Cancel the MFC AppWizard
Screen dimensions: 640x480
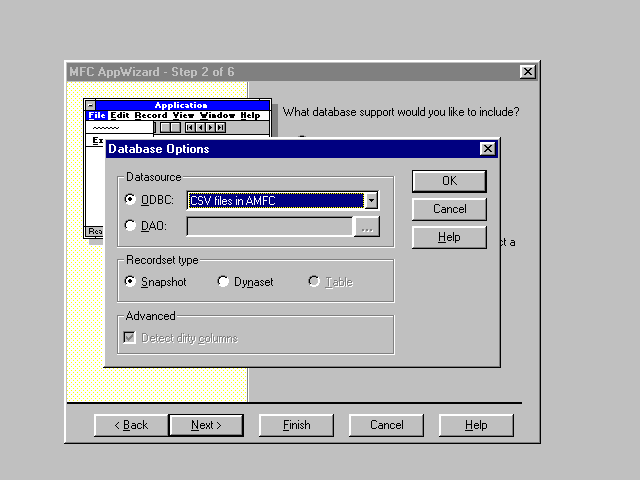coord(386,425)
